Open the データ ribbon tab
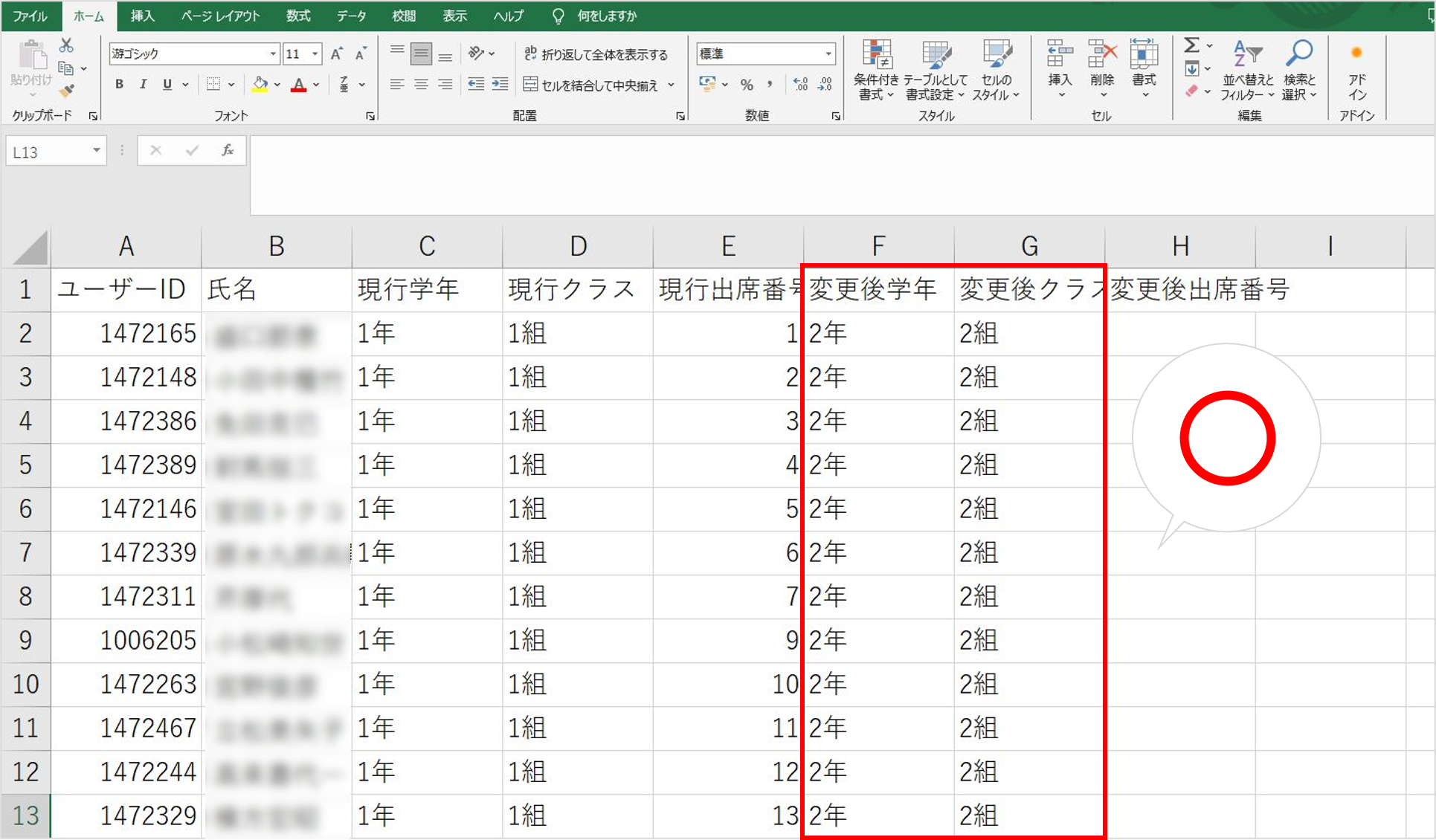 coord(350,16)
